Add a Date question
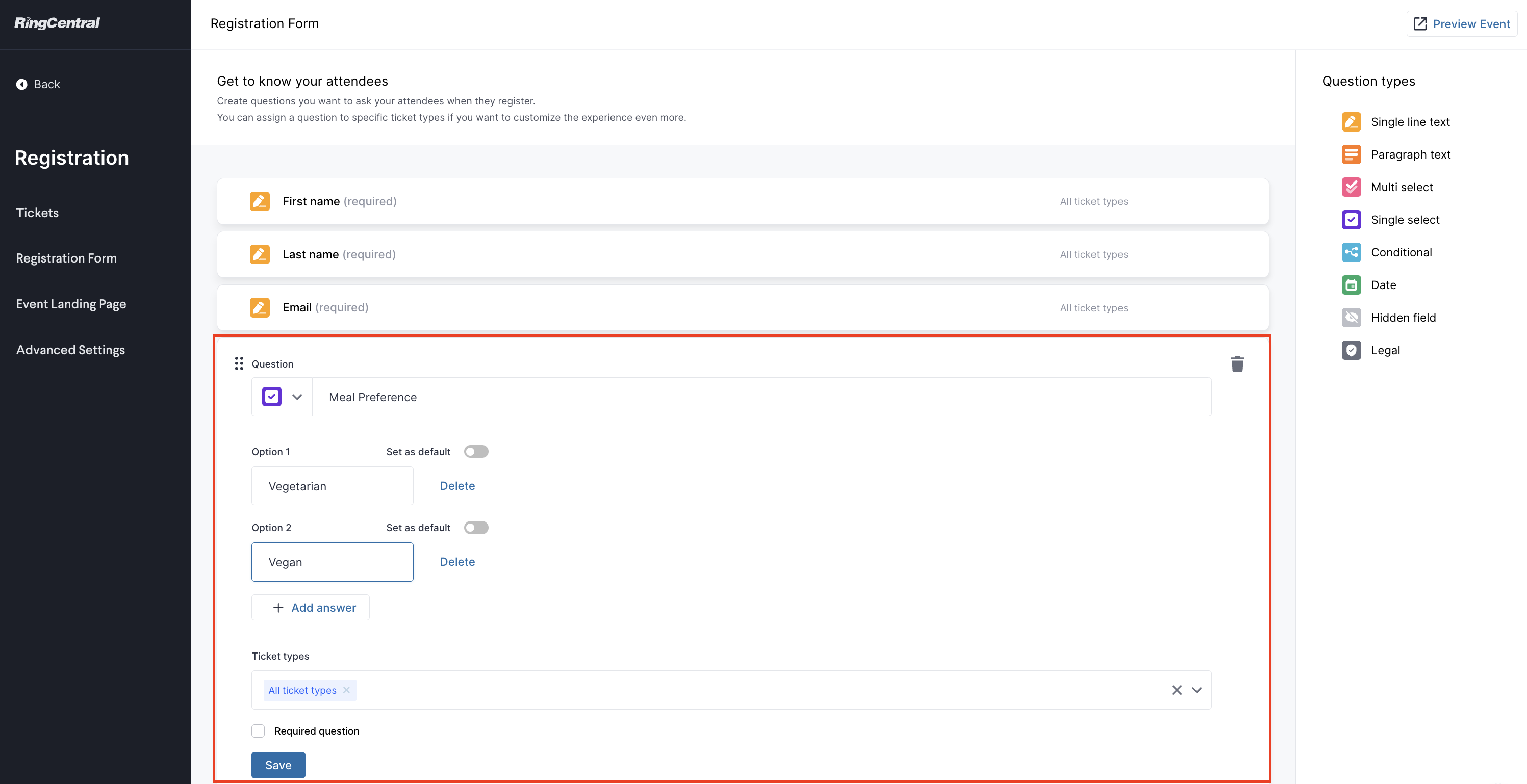This screenshot has width=1527, height=784. click(x=1369, y=284)
